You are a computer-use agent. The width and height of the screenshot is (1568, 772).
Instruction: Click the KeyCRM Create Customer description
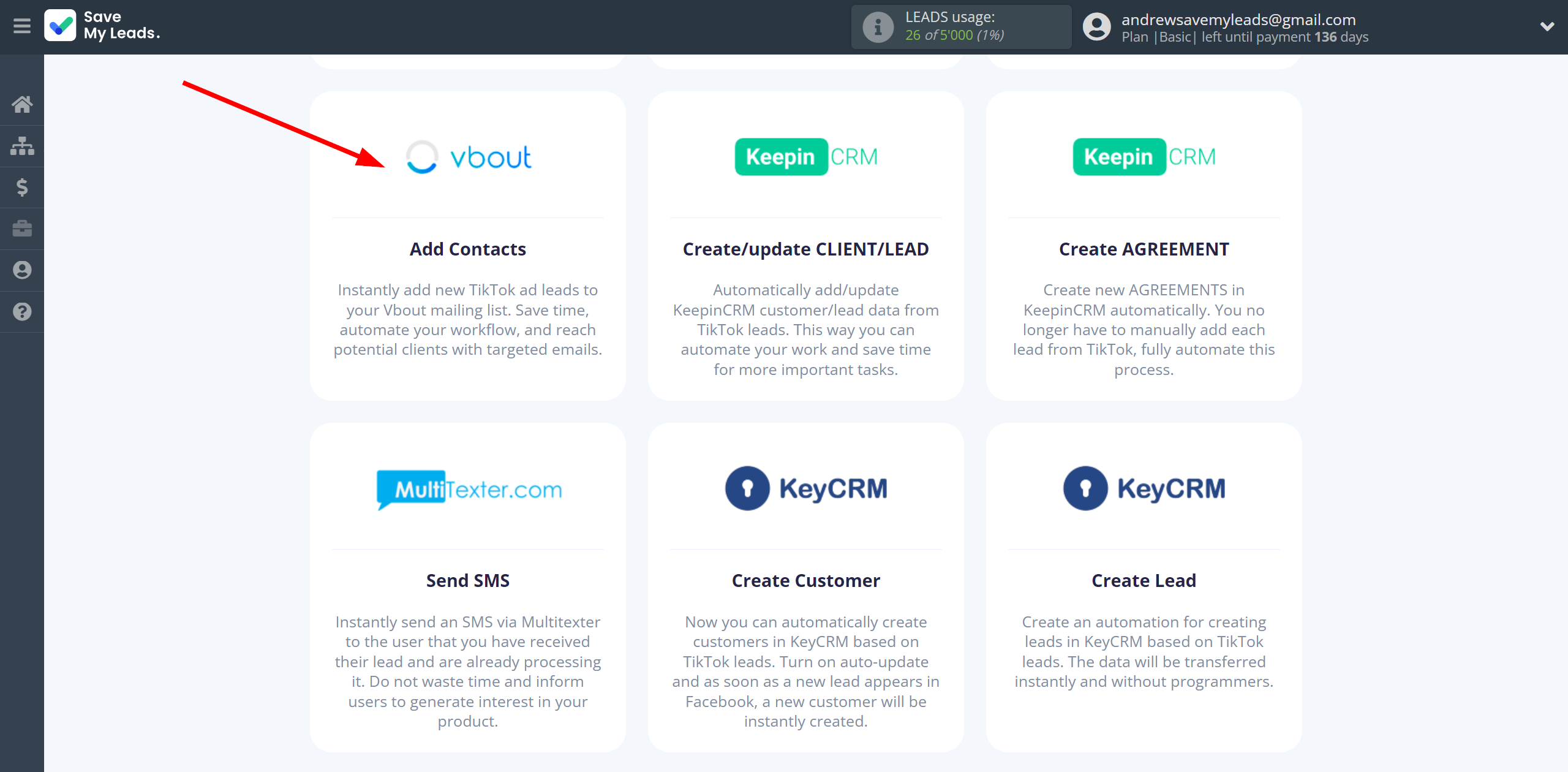point(806,672)
